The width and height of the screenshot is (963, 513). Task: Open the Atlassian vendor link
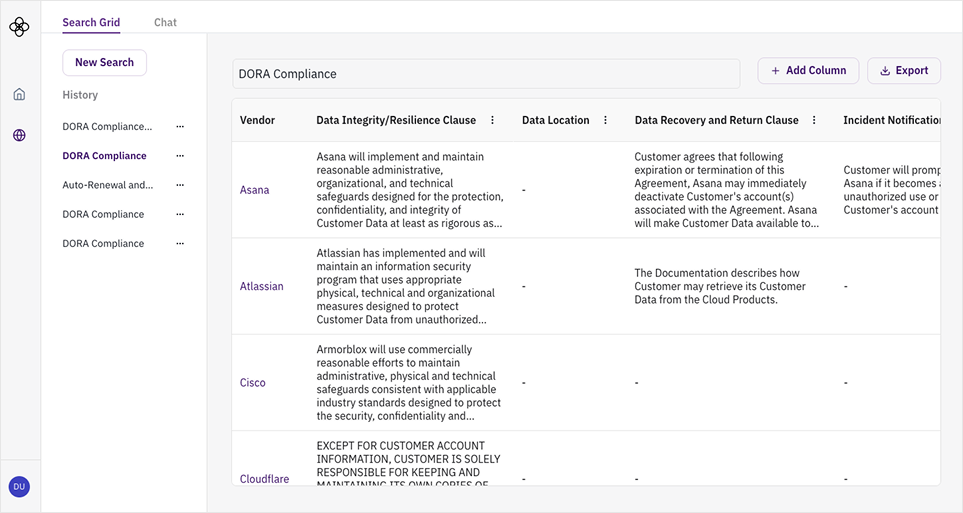261,286
